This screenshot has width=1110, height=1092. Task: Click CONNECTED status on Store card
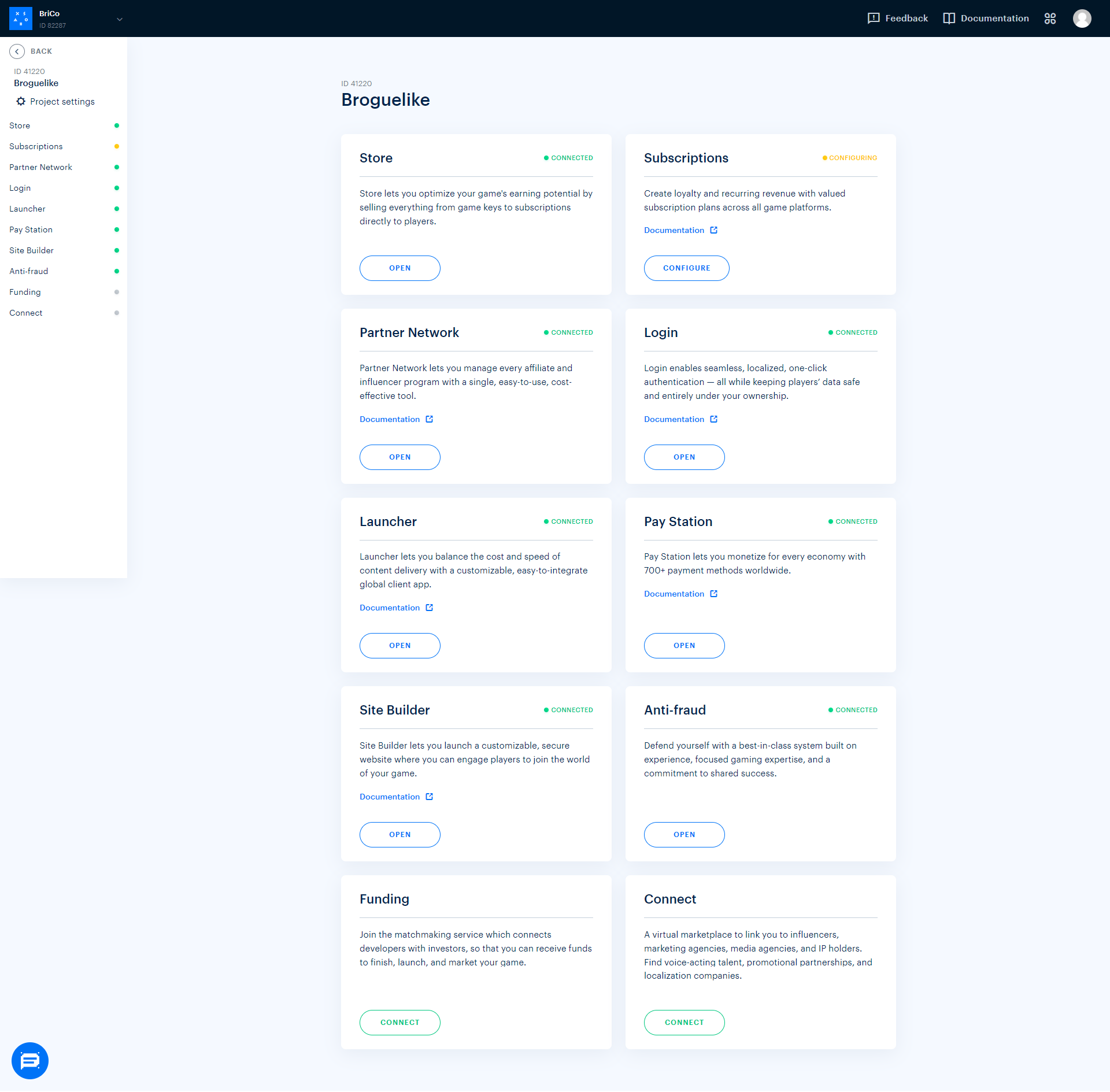[x=568, y=158]
